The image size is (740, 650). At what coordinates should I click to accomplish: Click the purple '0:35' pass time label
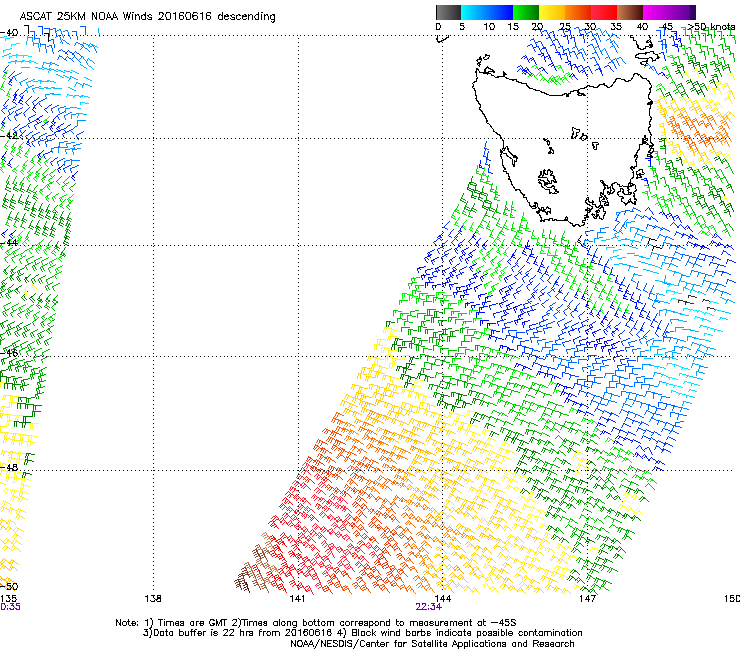point(10,607)
